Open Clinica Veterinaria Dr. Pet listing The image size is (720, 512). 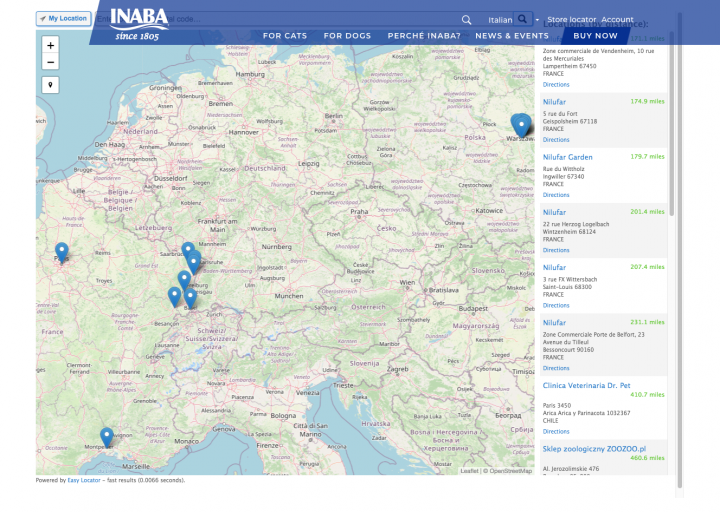pos(586,385)
